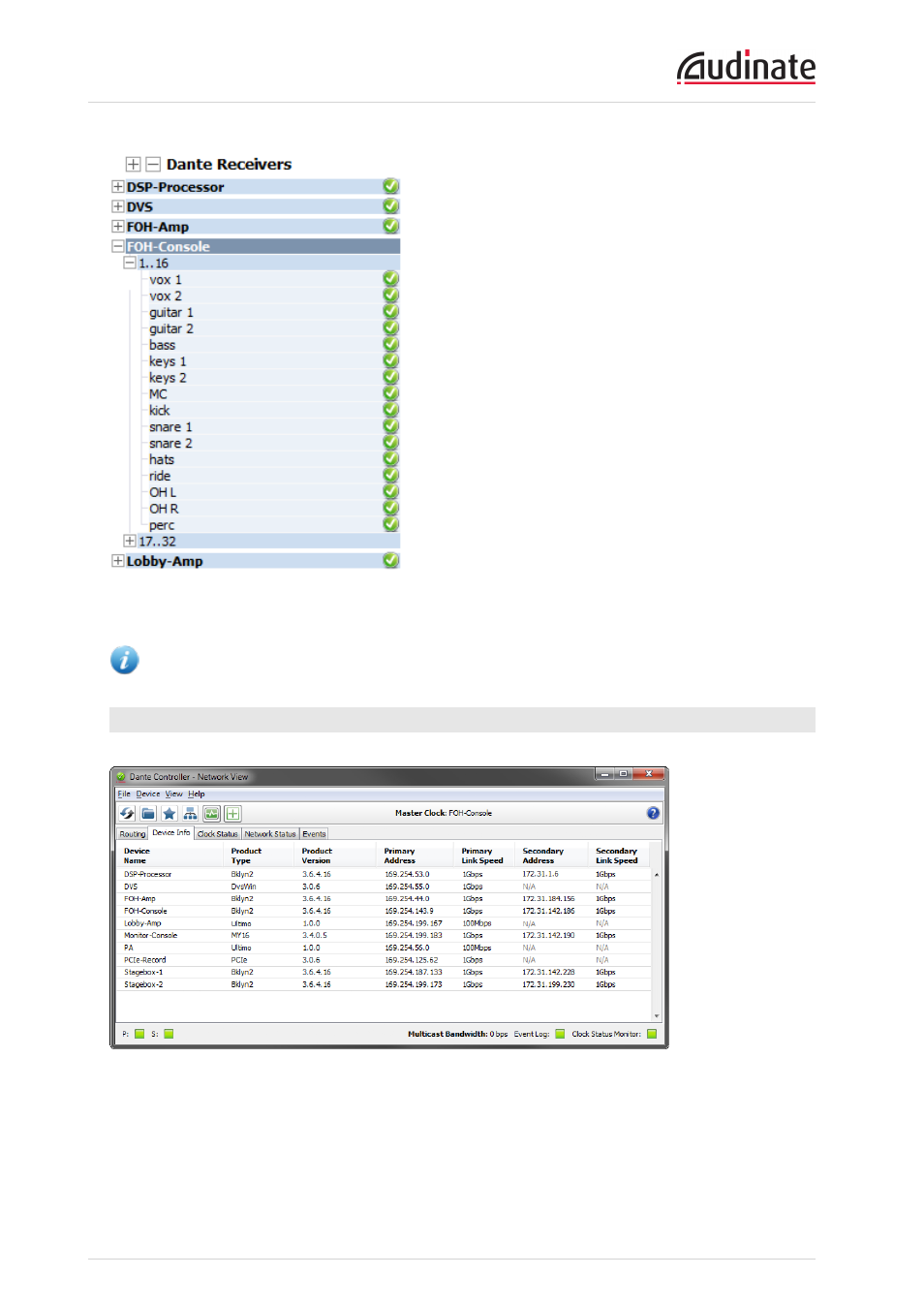
Task: Click the green check beside DSP-Processor
Action: pyautogui.click(x=390, y=186)
